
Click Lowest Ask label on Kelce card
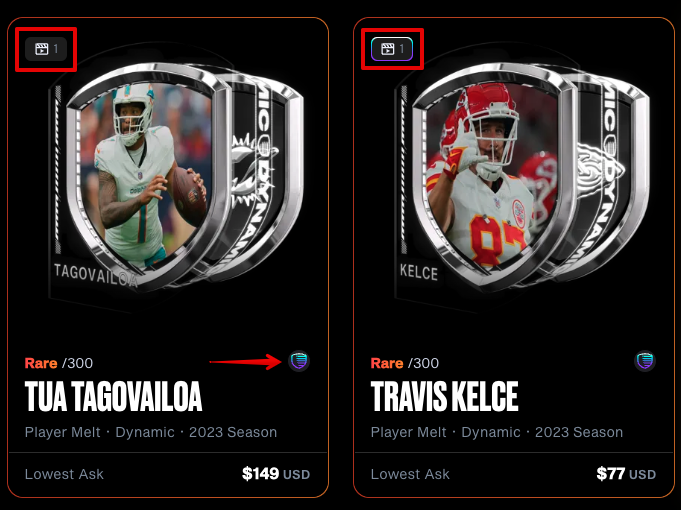click(410, 474)
